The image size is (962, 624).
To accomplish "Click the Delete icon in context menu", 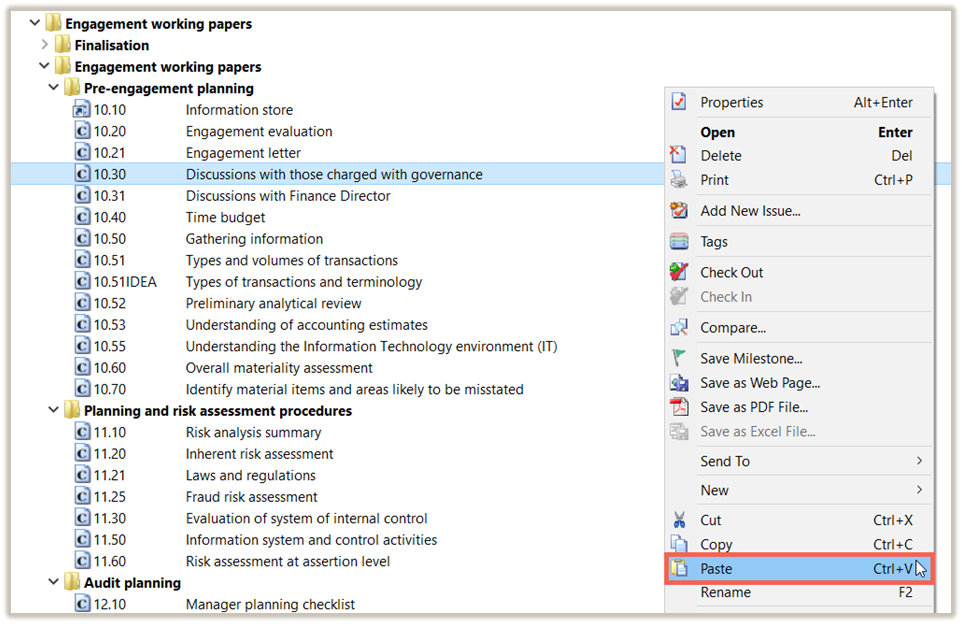I will (679, 155).
